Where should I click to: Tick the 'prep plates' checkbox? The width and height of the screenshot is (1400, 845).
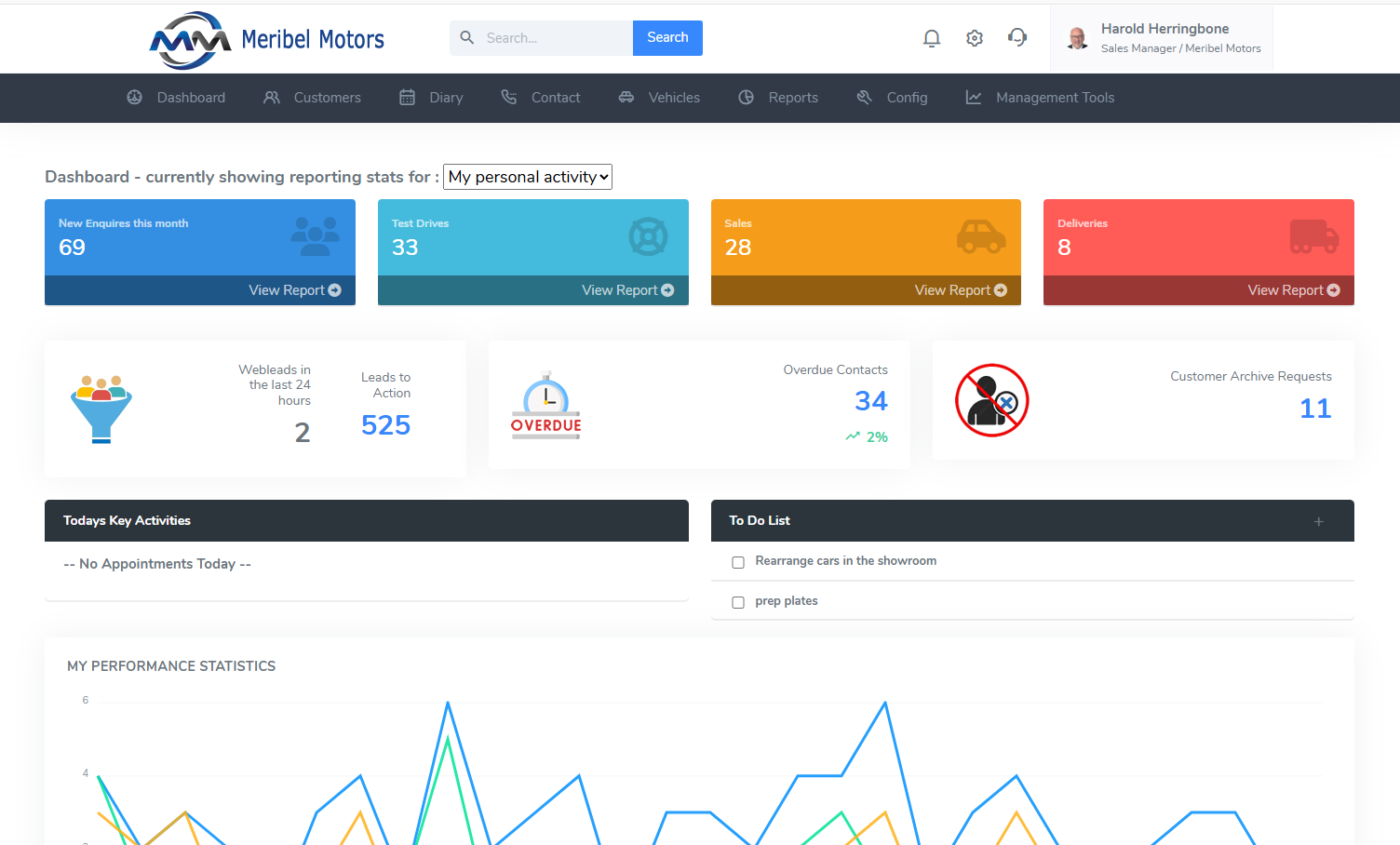tap(738, 602)
